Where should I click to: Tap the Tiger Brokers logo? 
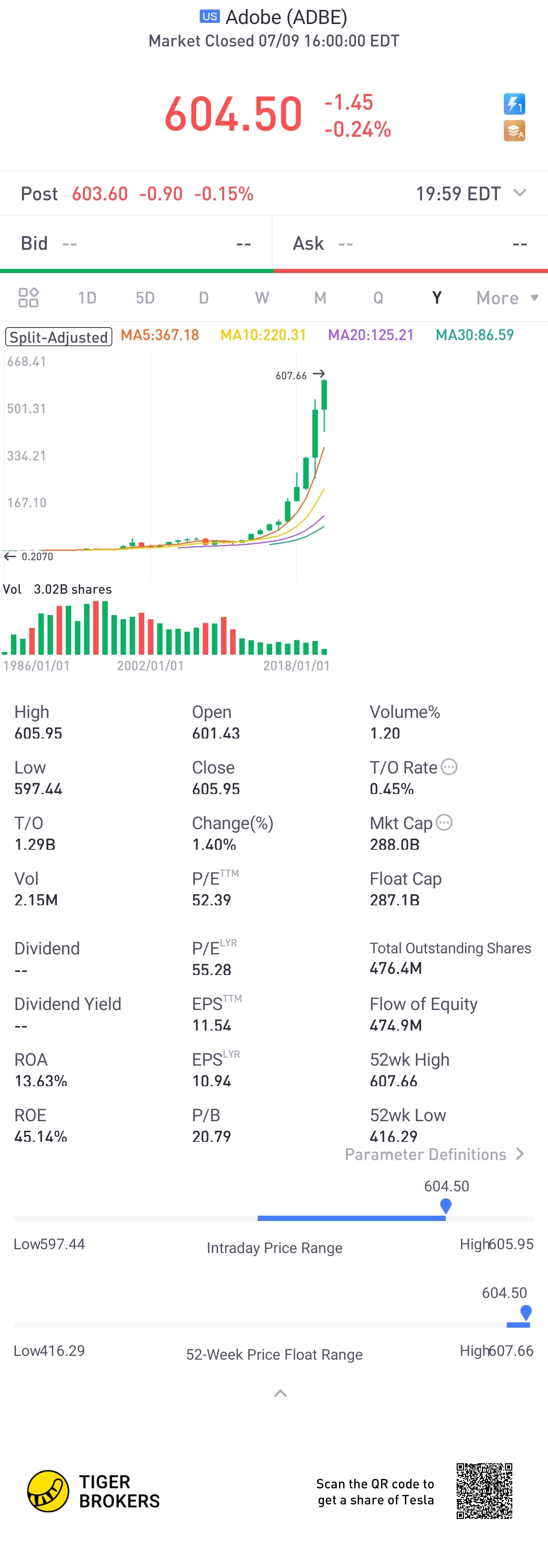(94, 1491)
